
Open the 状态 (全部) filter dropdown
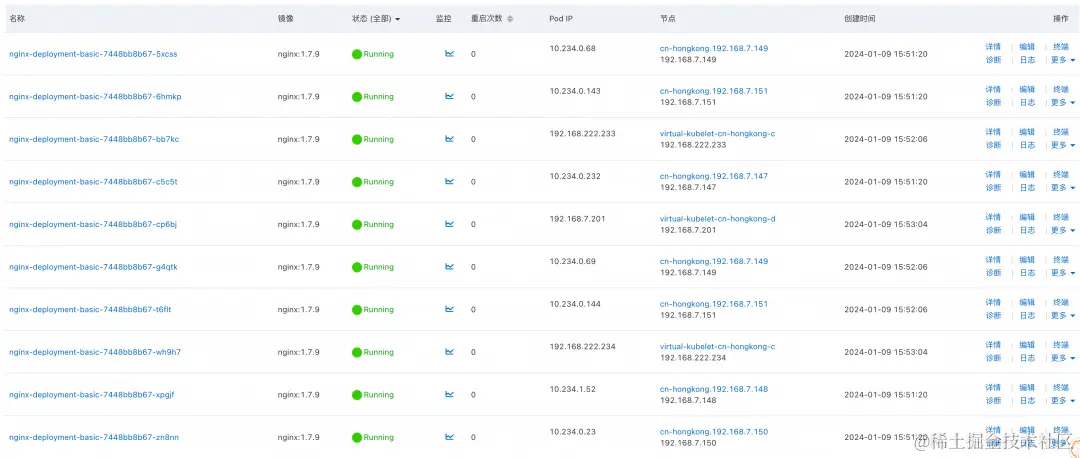375,19
